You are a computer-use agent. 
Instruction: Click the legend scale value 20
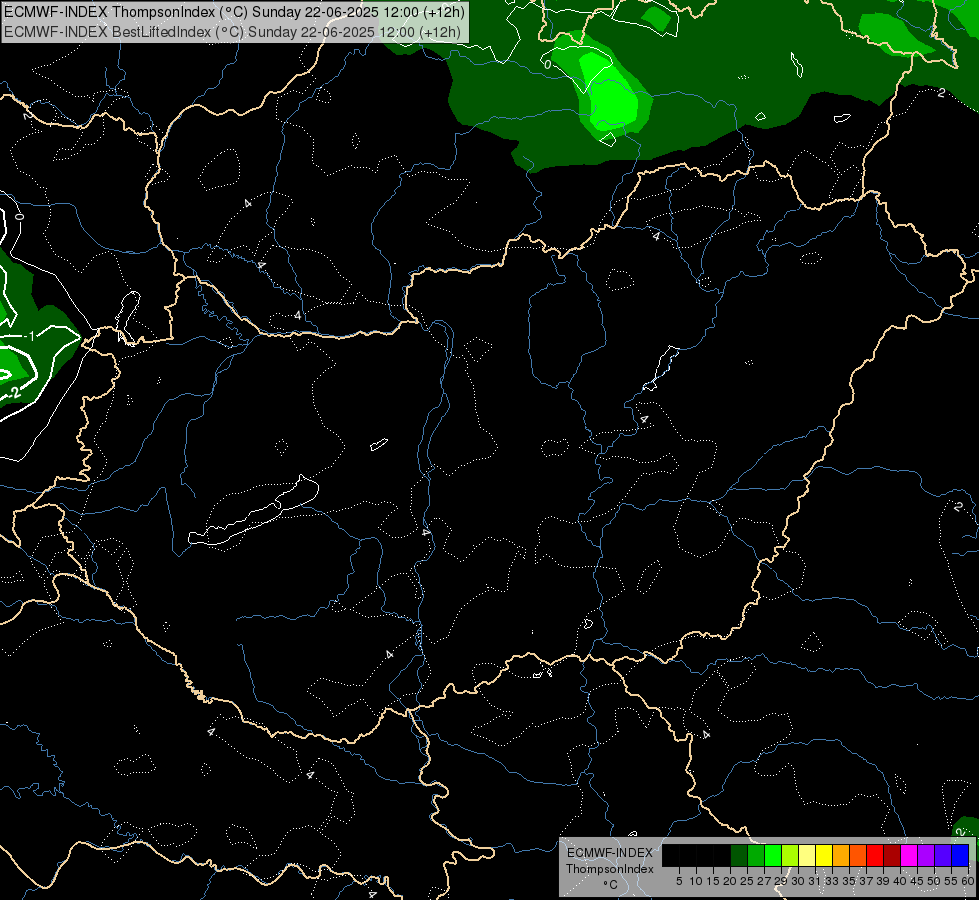(731, 881)
